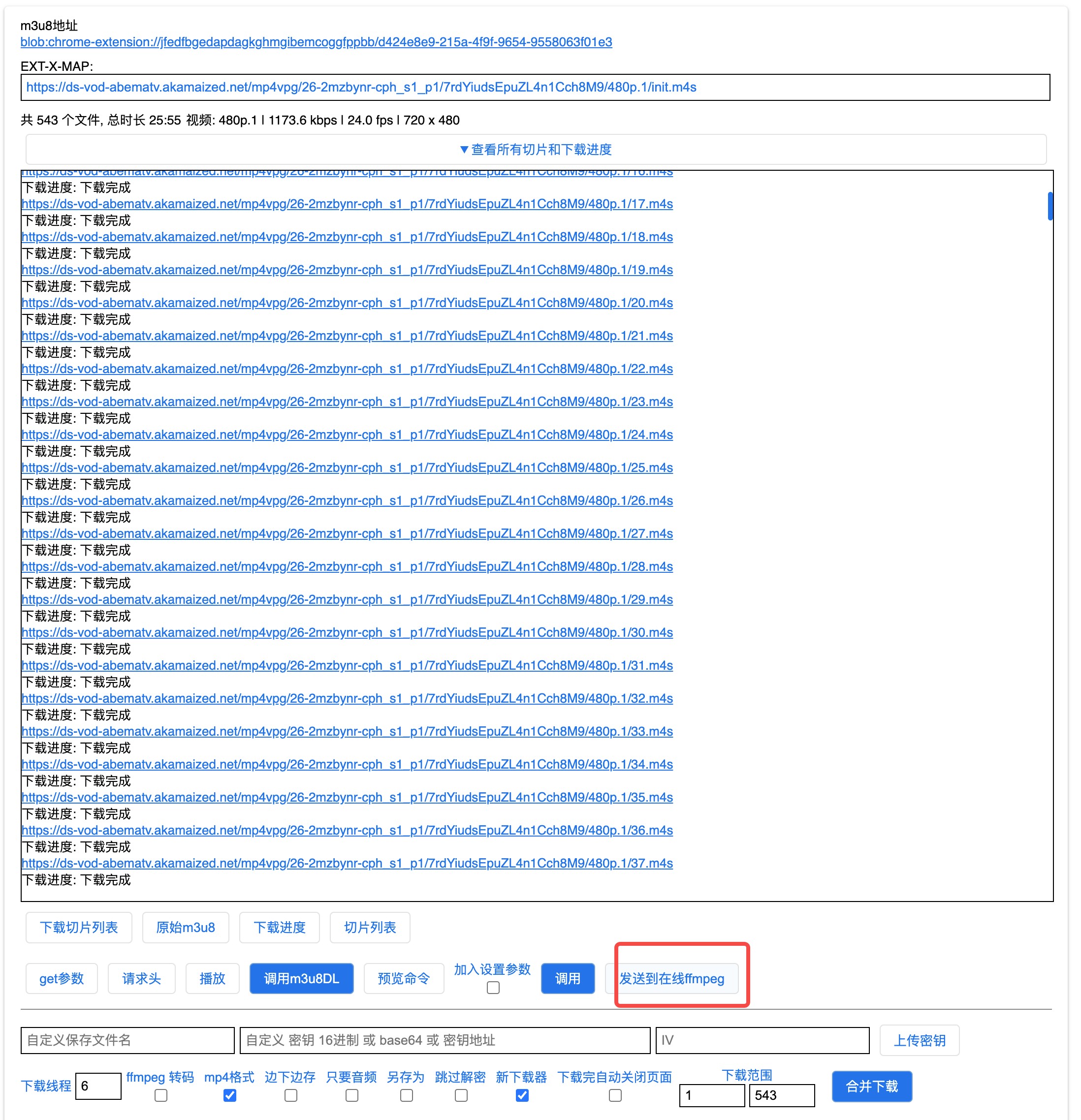Open segment link ending in 18.m4s
Viewport: 1081px width, 1120px height.
pyautogui.click(x=347, y=237)
